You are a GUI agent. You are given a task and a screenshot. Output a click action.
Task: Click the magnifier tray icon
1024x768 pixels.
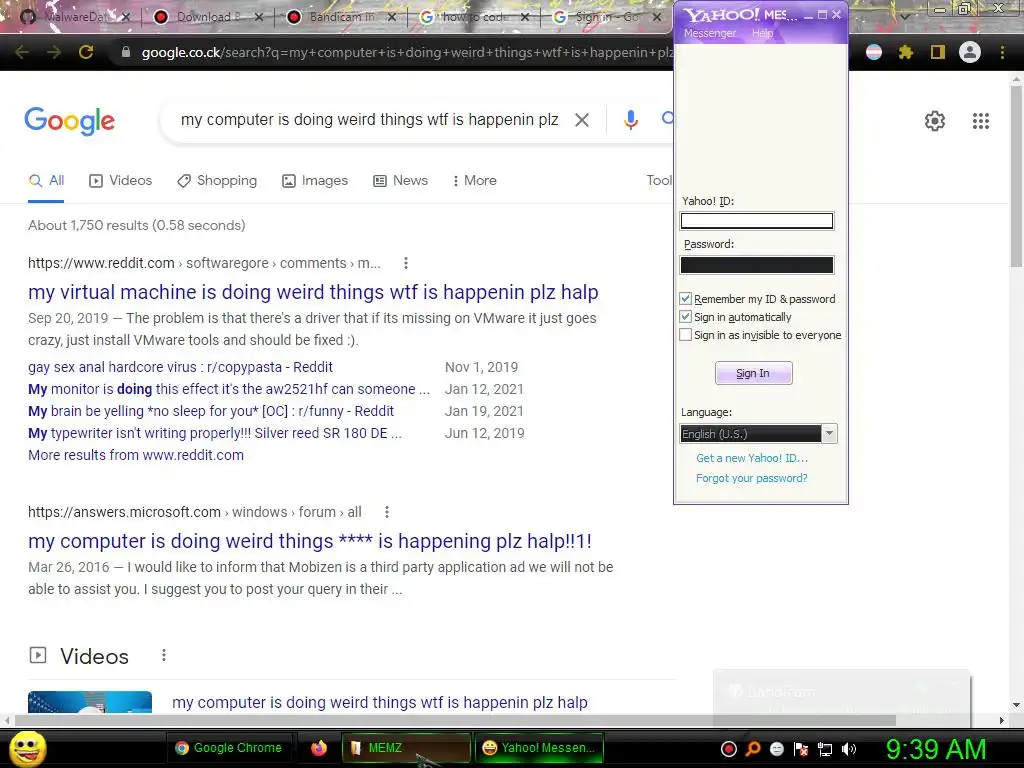pos(753,749)
